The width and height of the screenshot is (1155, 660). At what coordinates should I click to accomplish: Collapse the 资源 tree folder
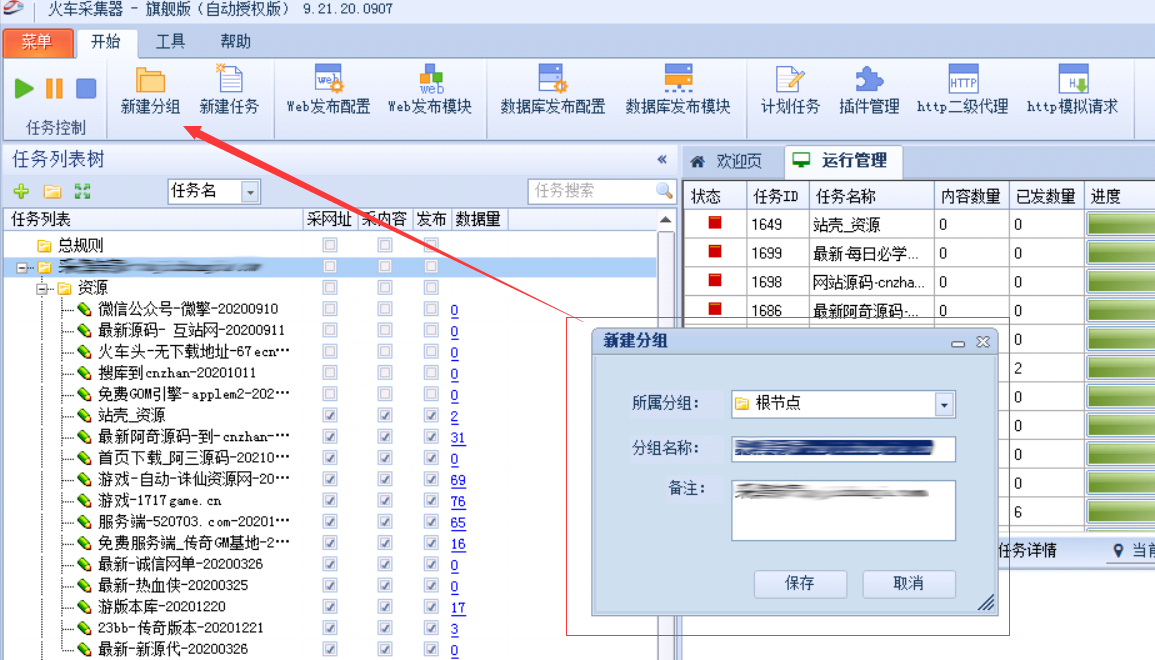coord(43,288)
